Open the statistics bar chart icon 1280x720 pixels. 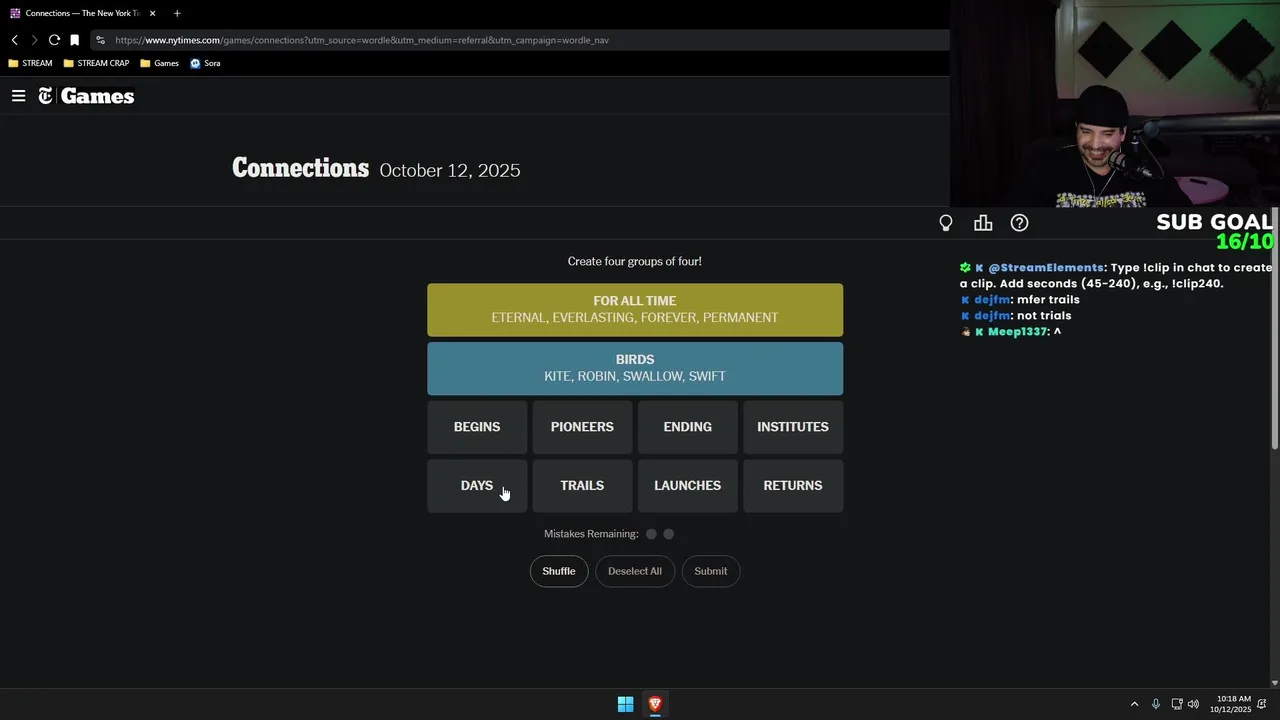tap(983, 223)
